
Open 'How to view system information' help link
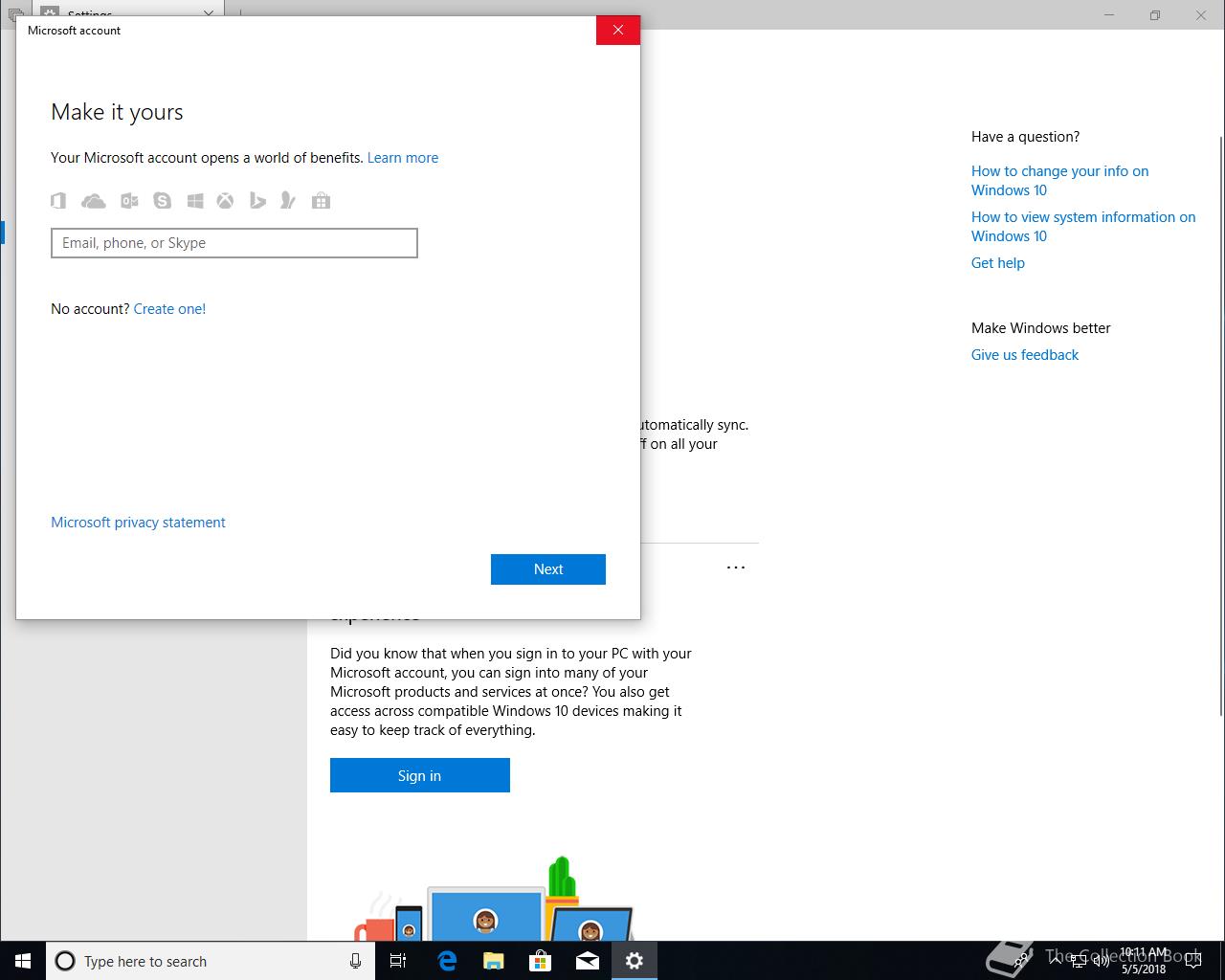[x=1083, y=227]
